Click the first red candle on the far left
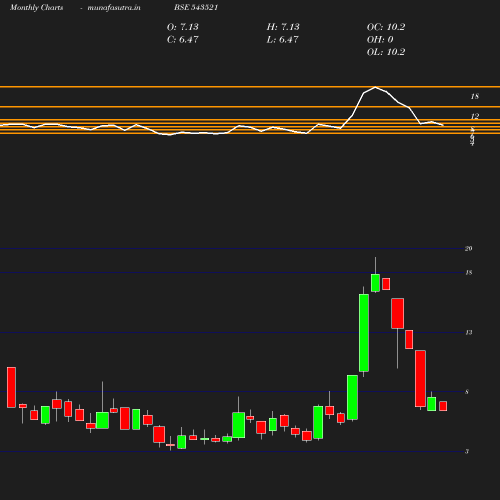Image resolution: width=500 pixels, height=500 pixels. [x=11, y=387]
